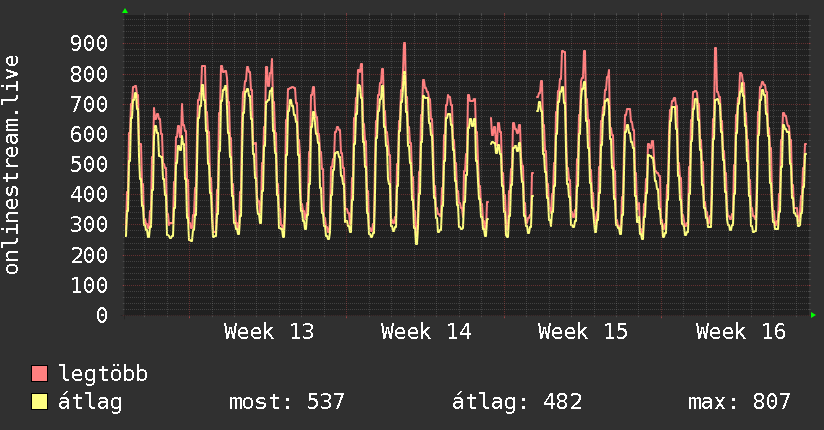824x430 pixels.
Task: Click the Week 16 axis label
Action: (x=740, y=332)
